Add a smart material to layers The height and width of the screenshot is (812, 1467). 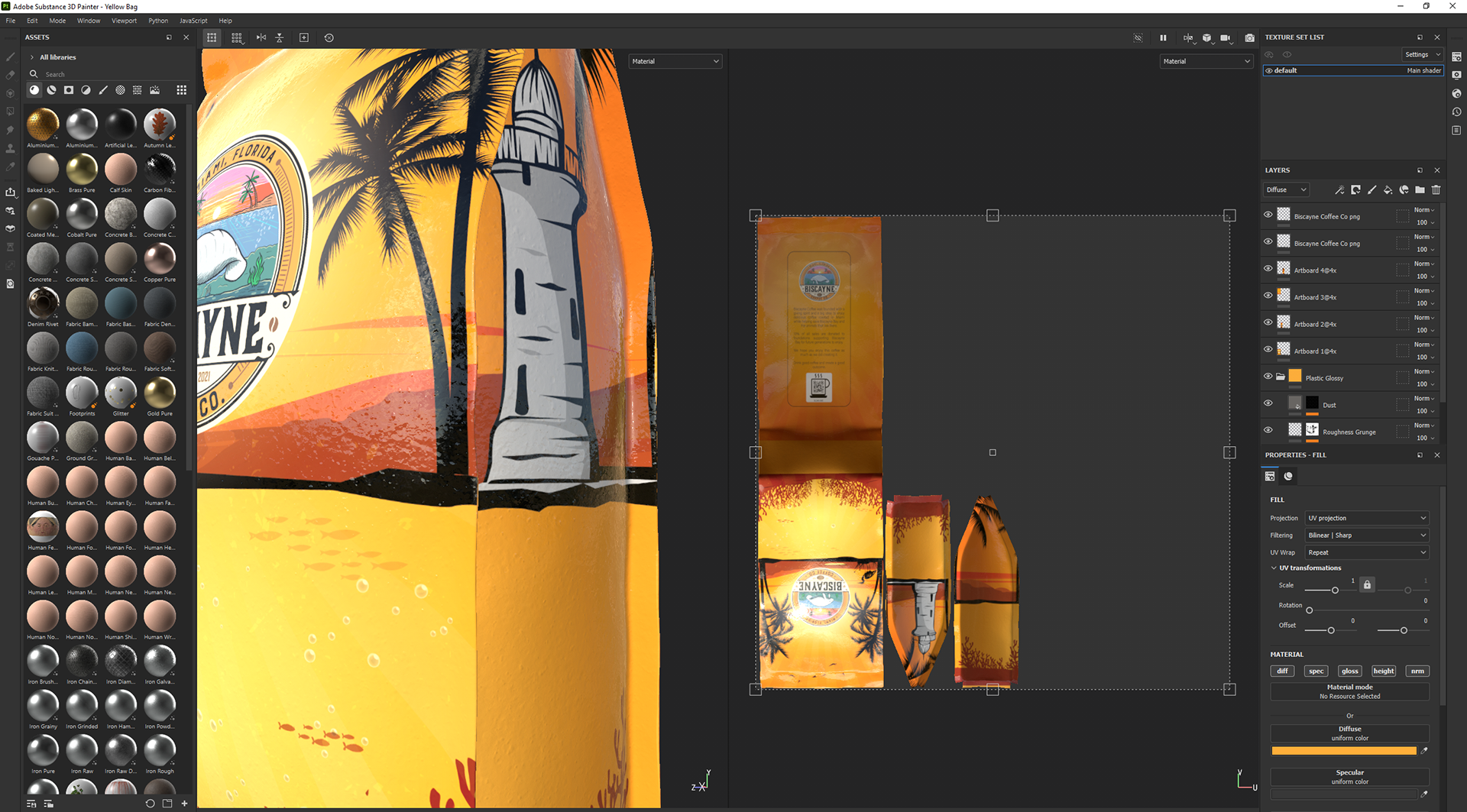[1404, 189]
